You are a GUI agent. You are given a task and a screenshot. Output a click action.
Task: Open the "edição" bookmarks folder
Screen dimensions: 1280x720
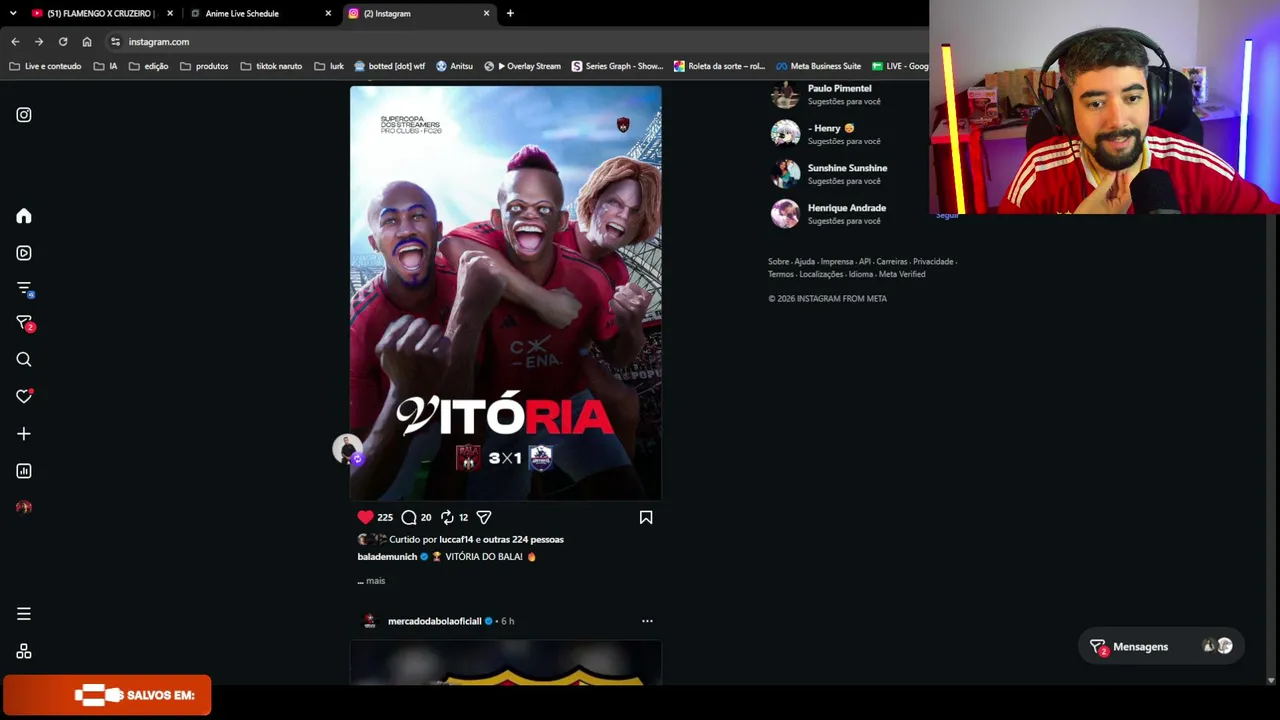click(148, 66)
